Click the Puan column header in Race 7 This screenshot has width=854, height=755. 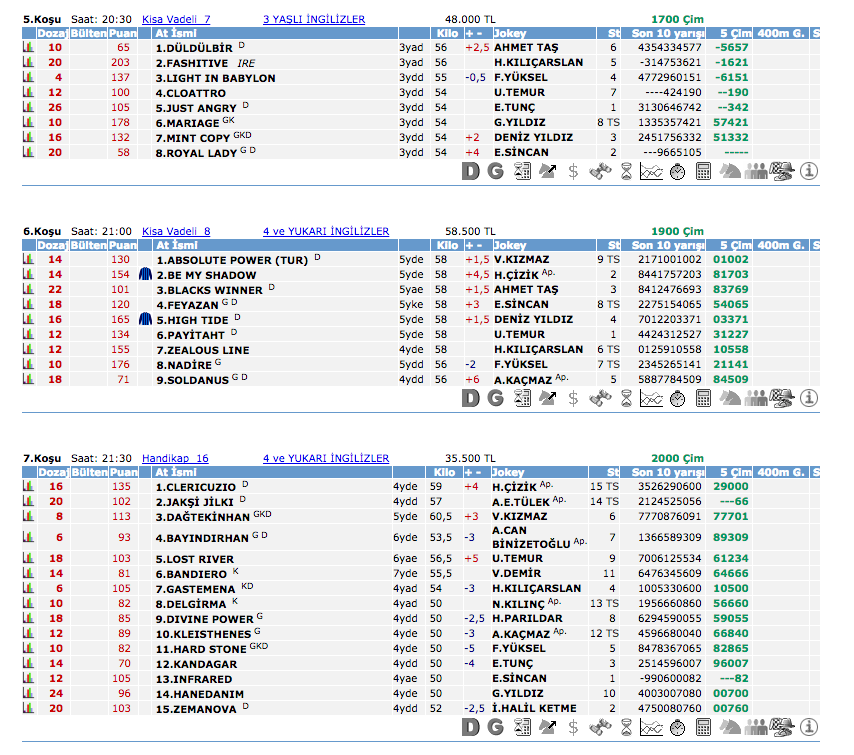[x=122, y=472]
